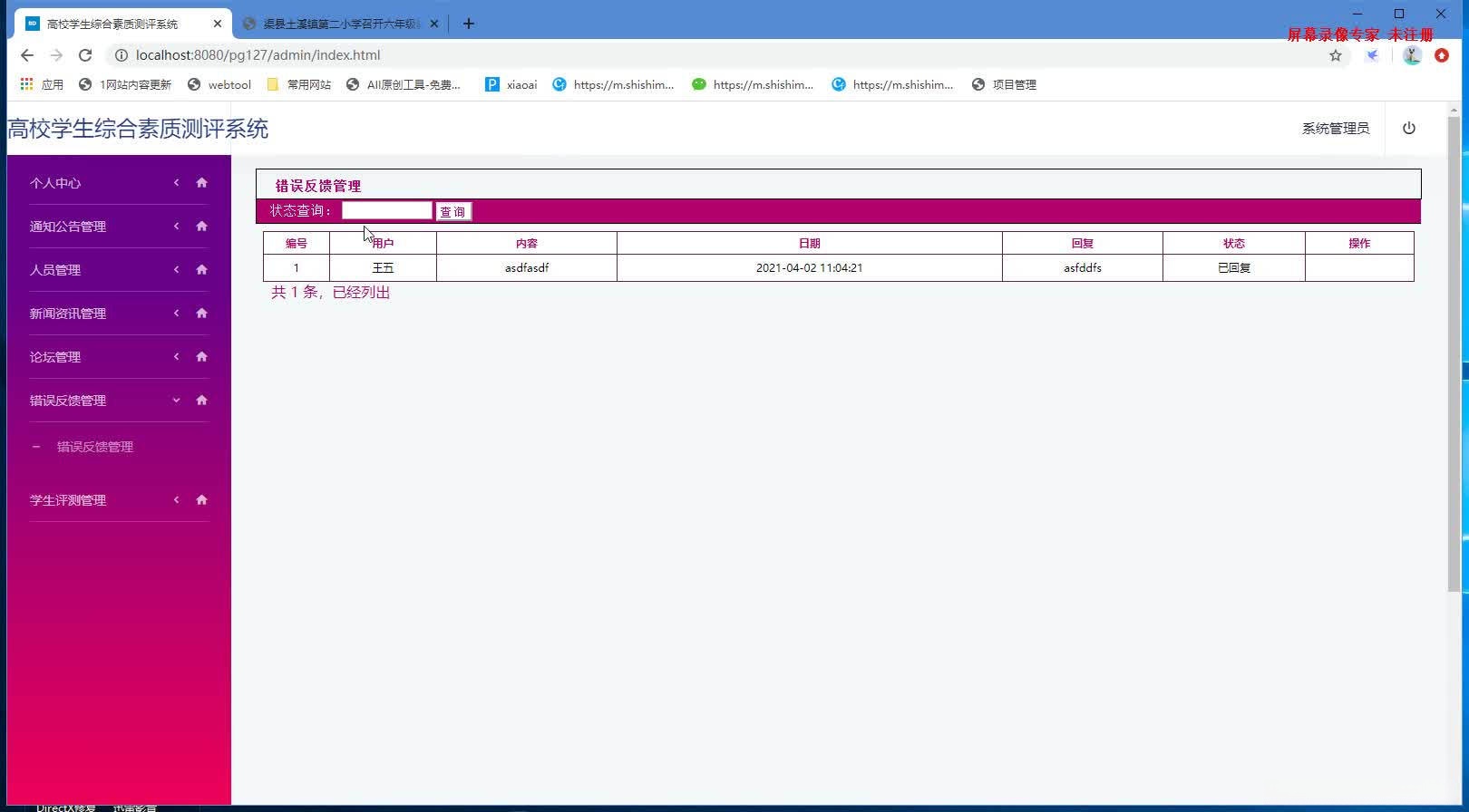
Task: Open the 项目管理 bookmark
Action: coord(1004,84)
